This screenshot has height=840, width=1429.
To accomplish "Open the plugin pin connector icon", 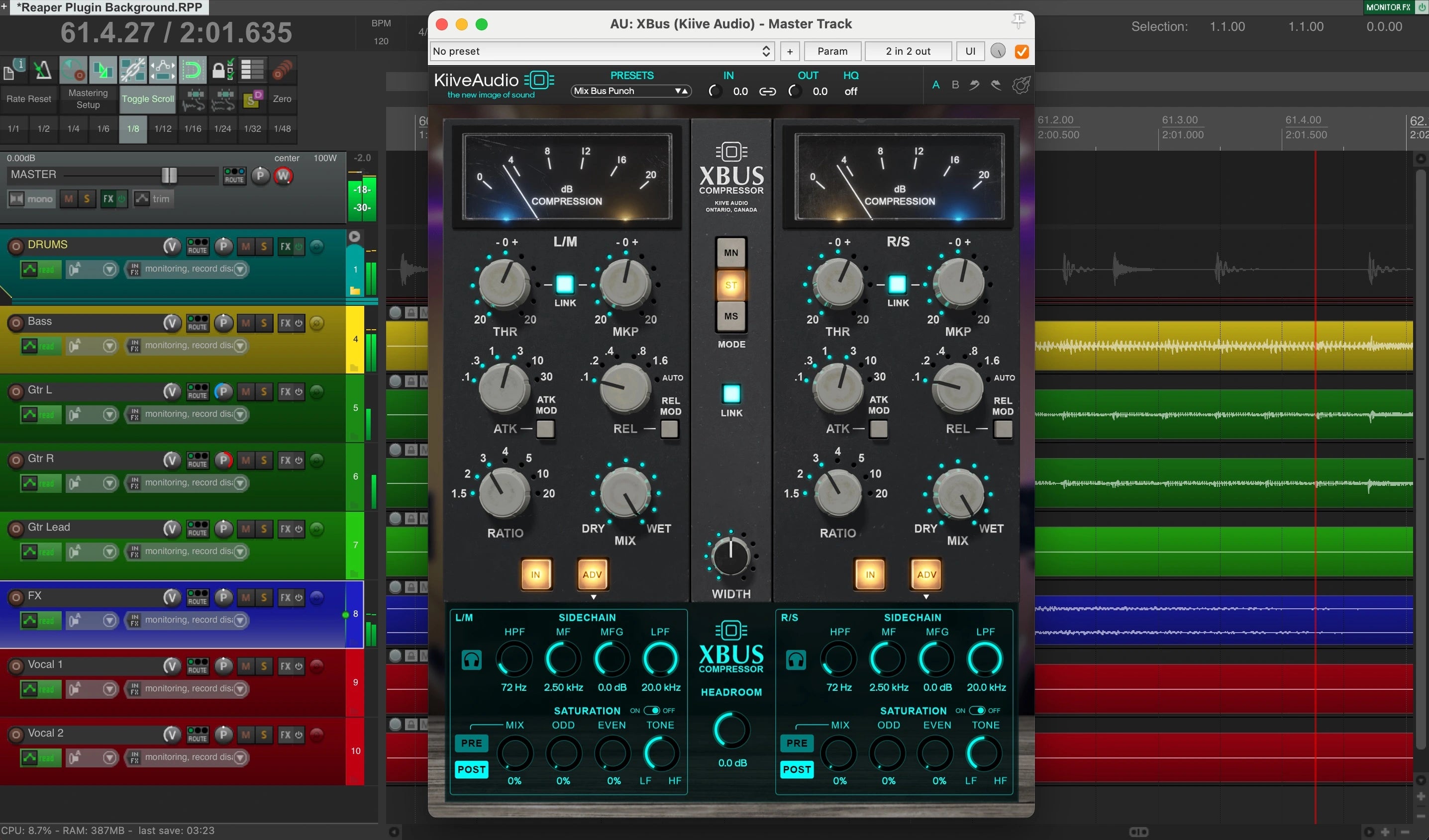I will tap(1018, 21).
